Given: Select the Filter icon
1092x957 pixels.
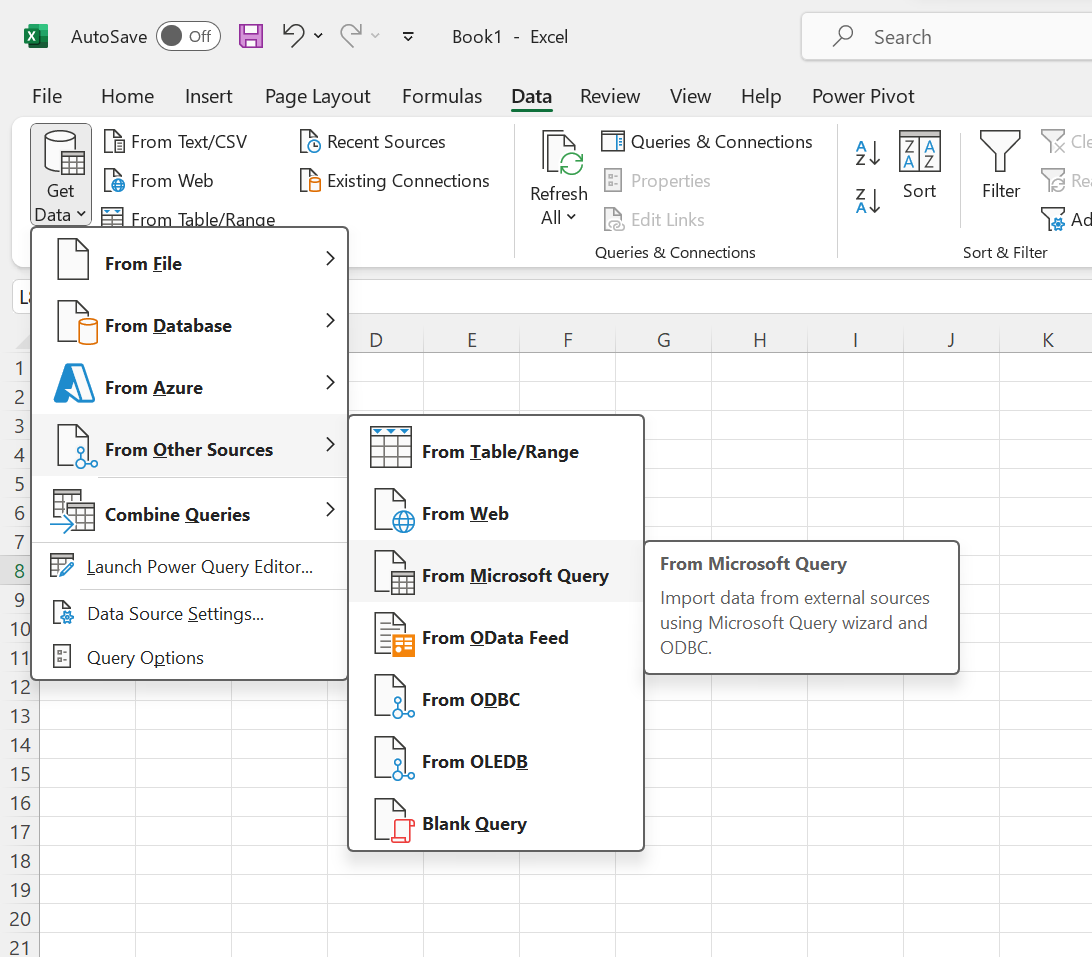Looking at the screenshot, I should [x=1000, y=165].
